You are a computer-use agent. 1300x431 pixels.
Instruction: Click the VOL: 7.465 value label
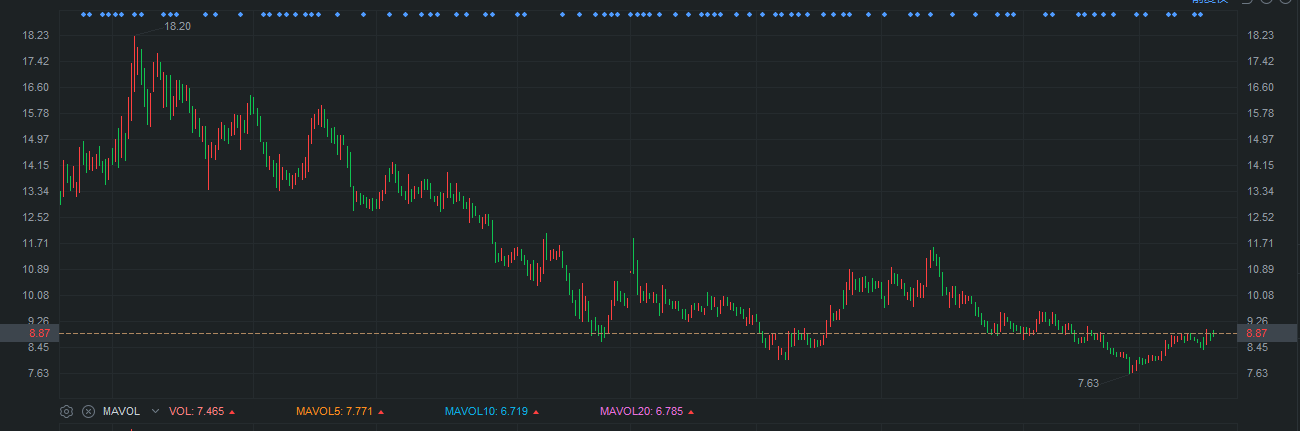[196, 411]
